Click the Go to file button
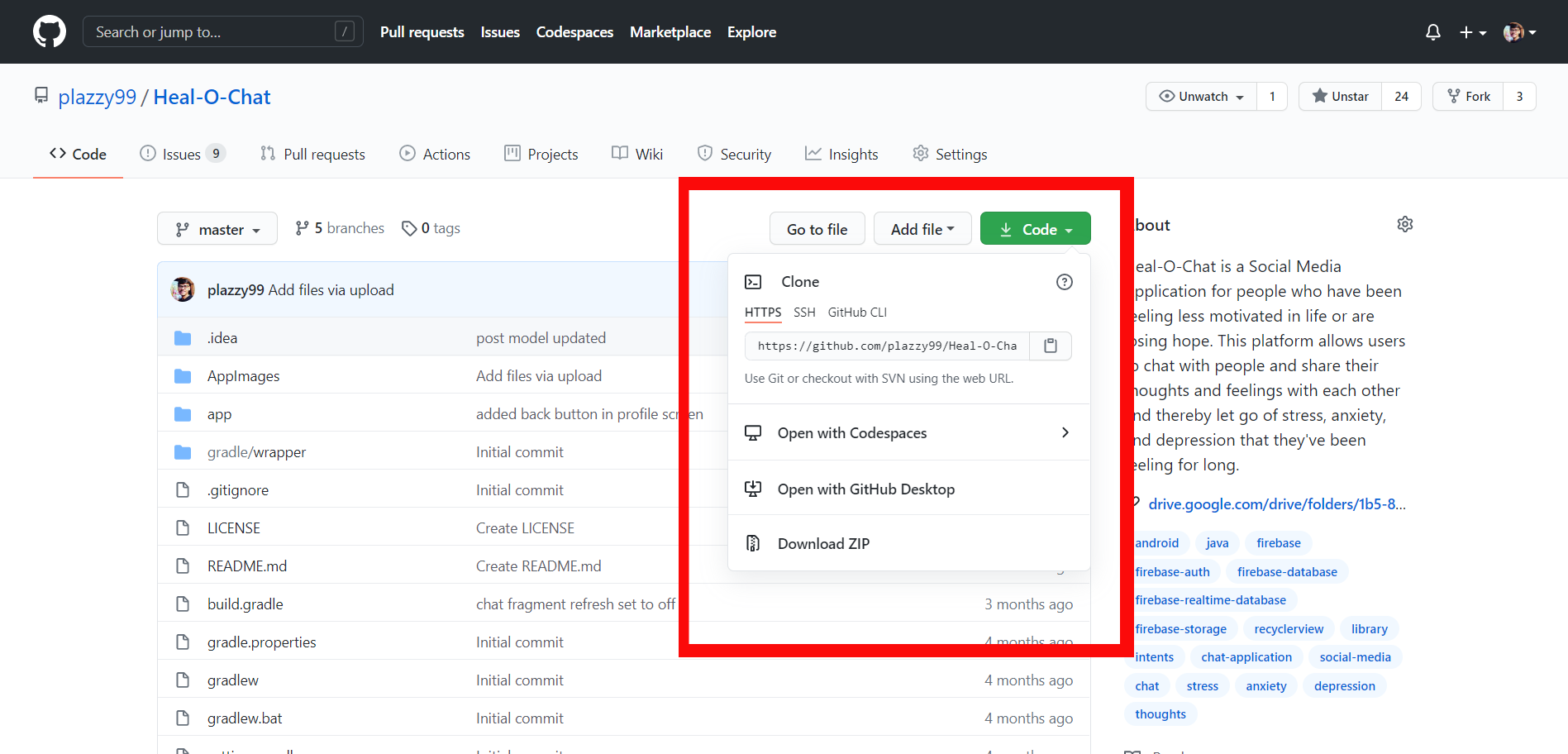The image size is (1568, 754). coord(817,229)
